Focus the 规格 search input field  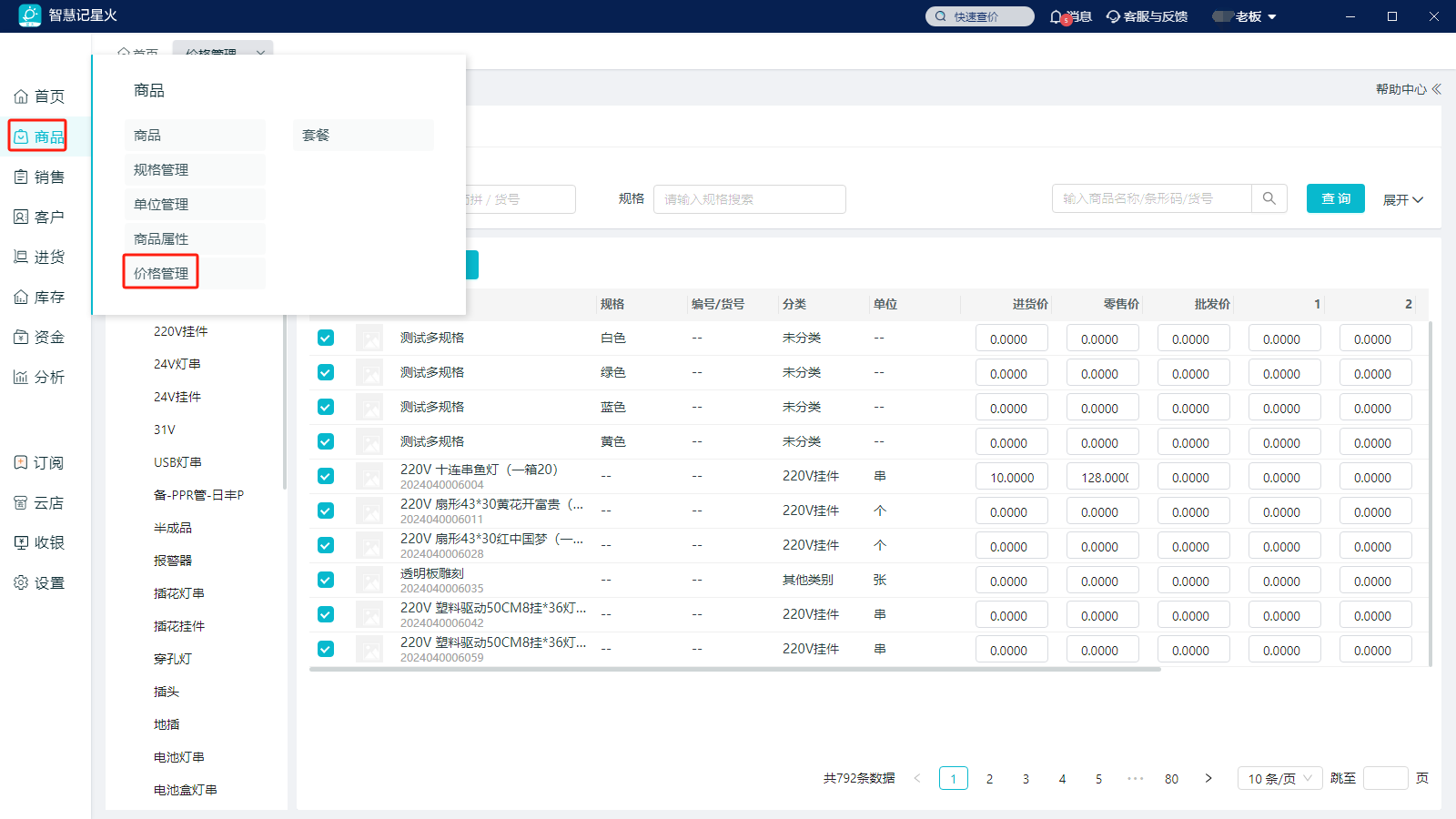click(750, 199)
